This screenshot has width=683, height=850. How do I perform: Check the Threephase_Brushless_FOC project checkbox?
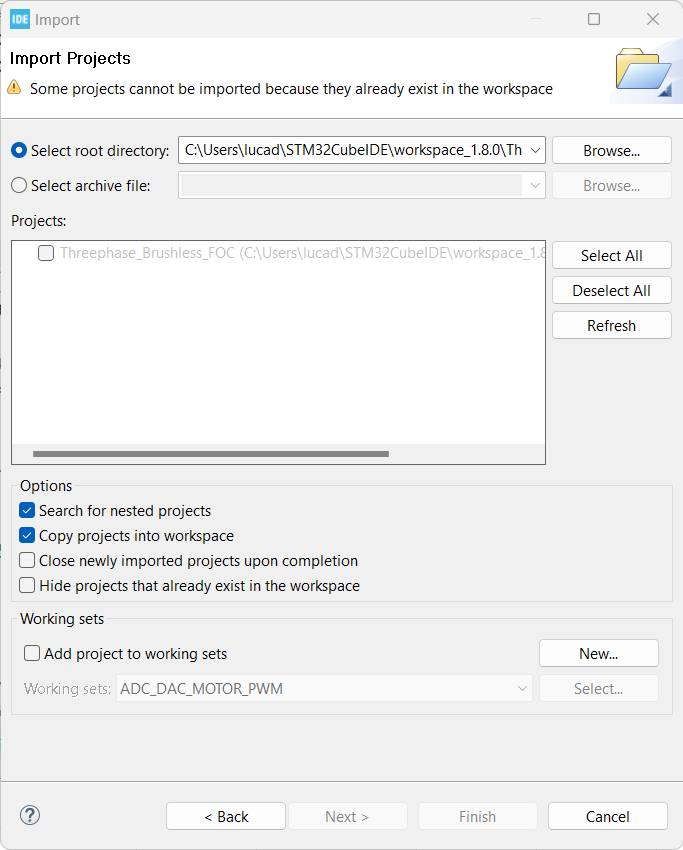(x=45, y=253)
